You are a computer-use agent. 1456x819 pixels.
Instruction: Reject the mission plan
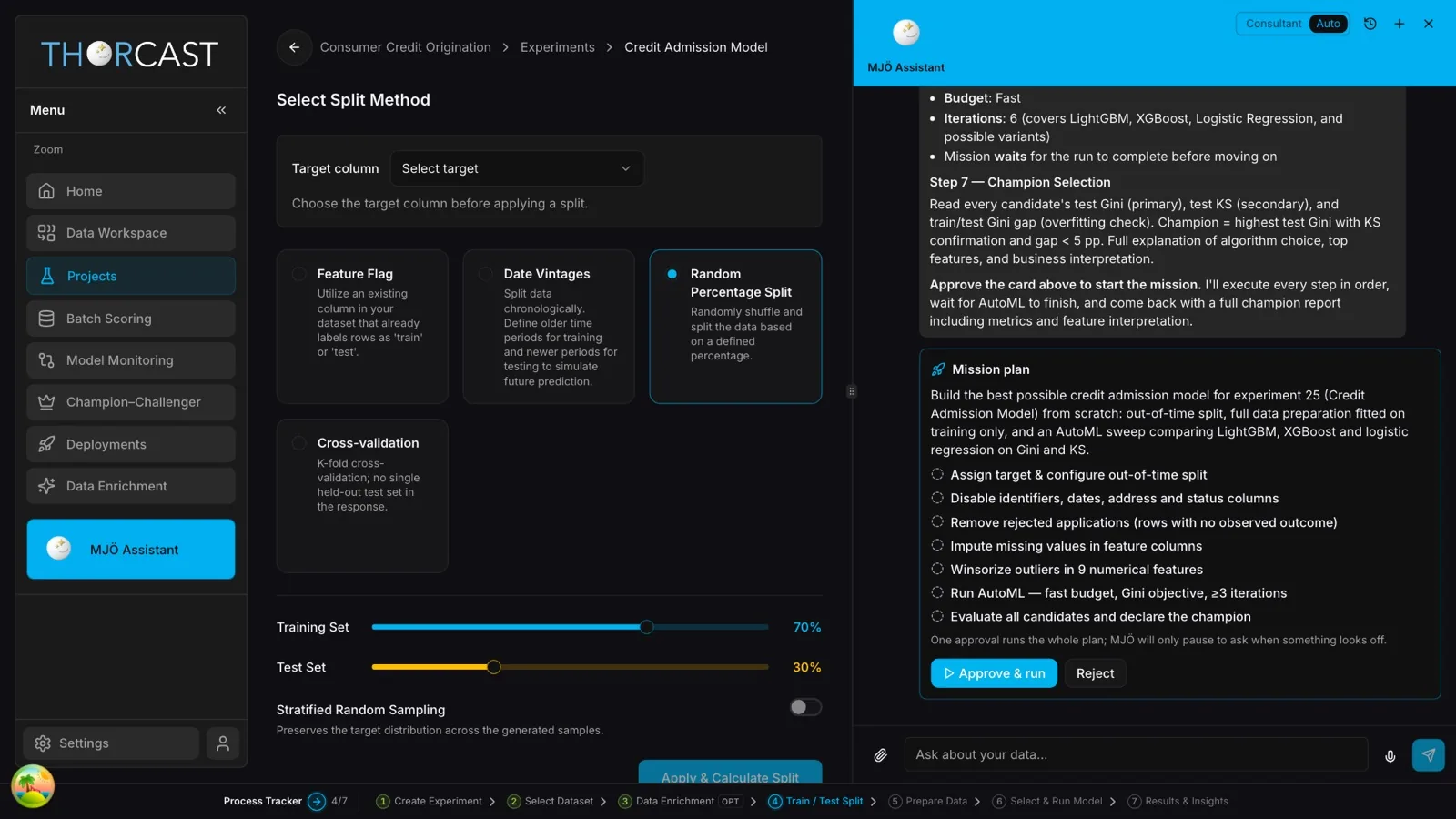pyautogui.click(x=1095, y=673)
